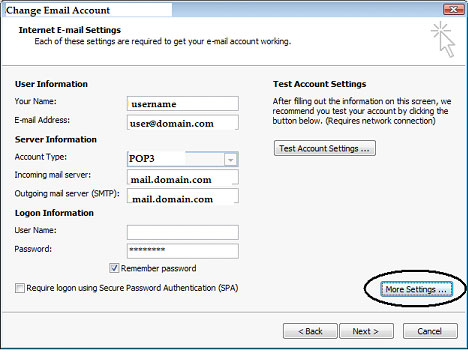Viewport: 468px width, 362px height.
Task: Click the cursor wizard icon in header
Action: pyautogui.click(x=443, y=39)
